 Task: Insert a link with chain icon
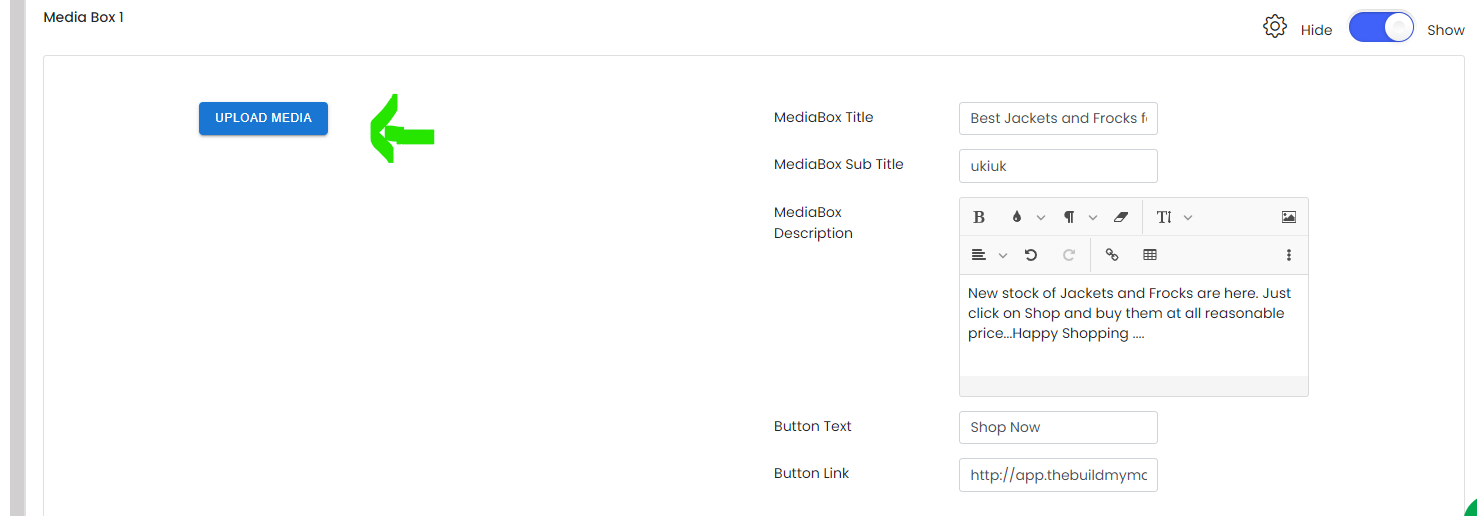[x=1112, y=255]
